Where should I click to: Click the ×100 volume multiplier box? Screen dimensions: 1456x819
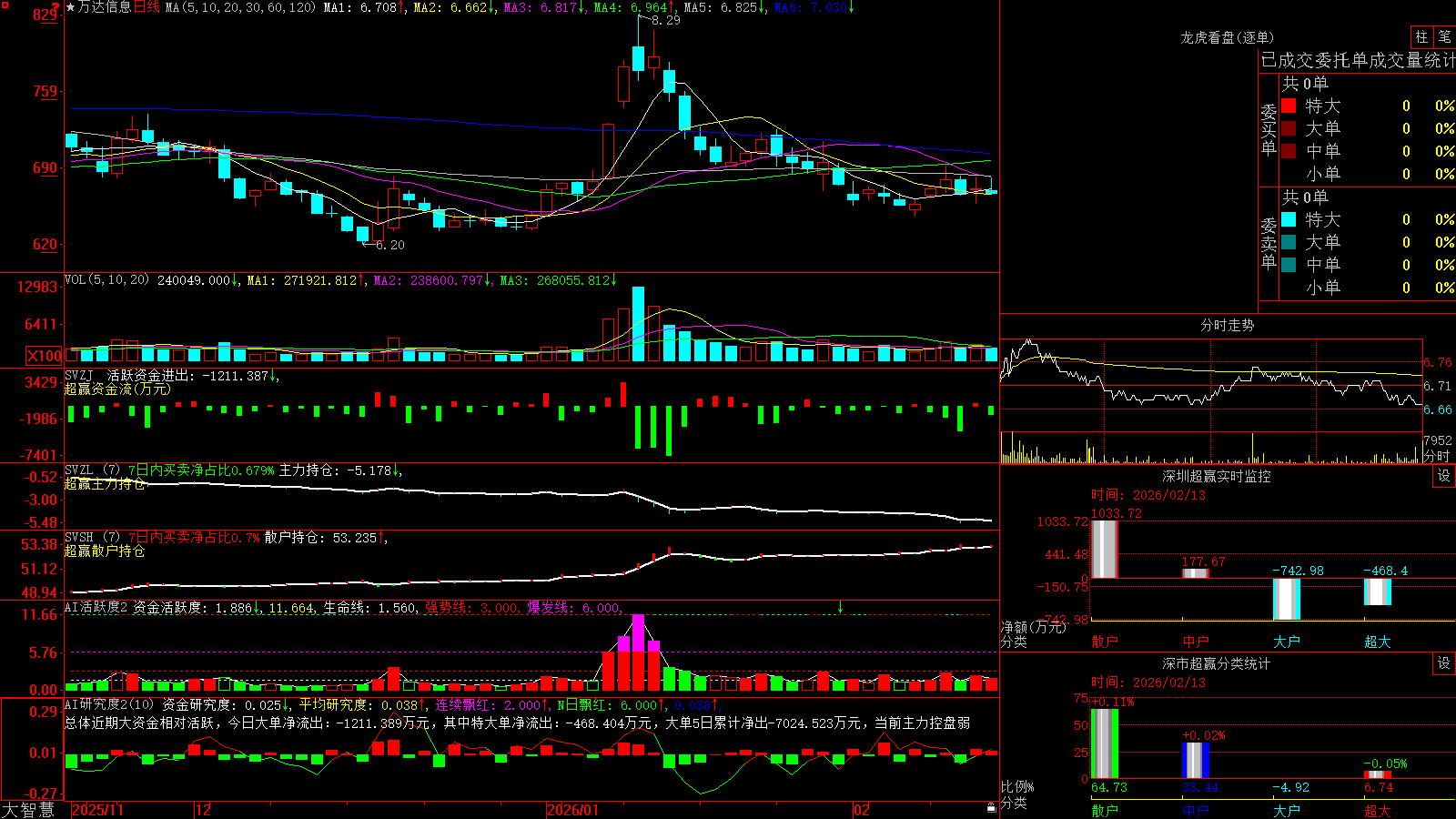tap(45, 356)
